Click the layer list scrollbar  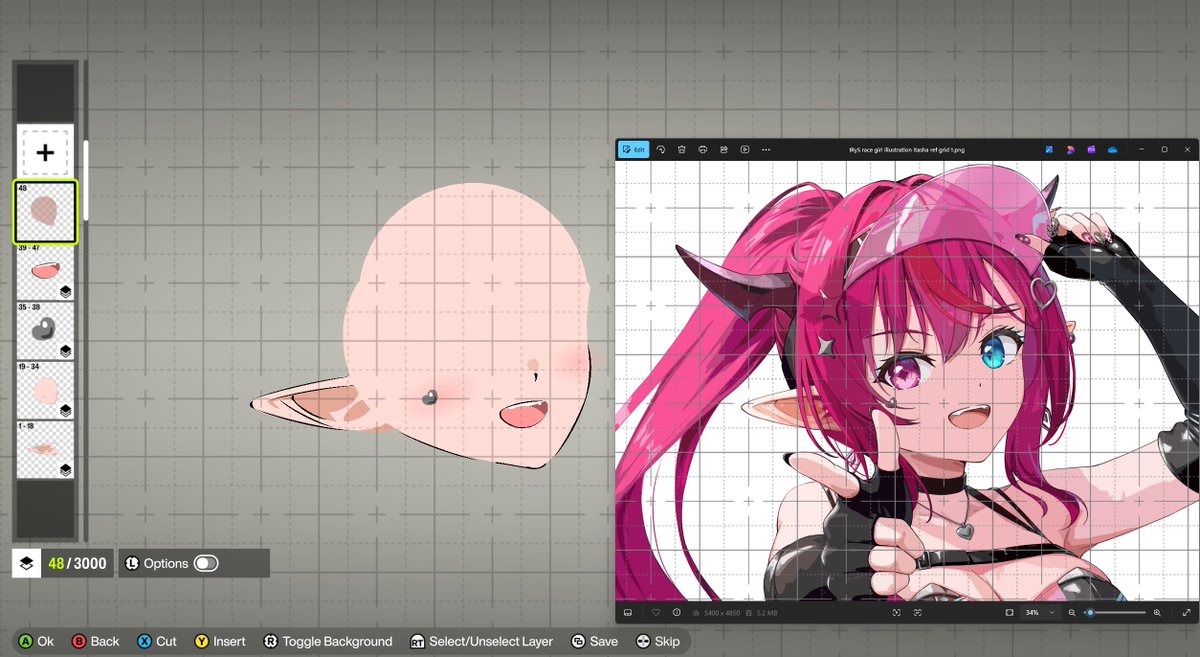[x=86, y=180]
